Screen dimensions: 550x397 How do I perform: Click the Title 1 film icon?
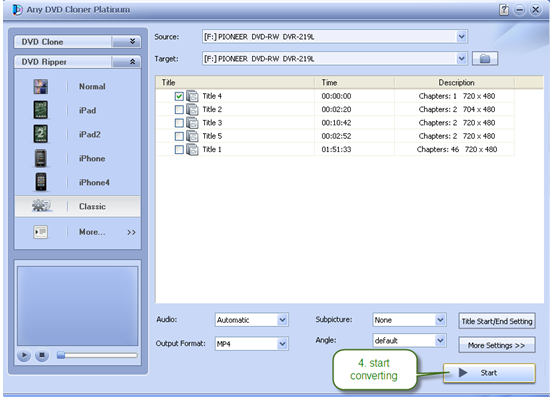click(192, 149)
